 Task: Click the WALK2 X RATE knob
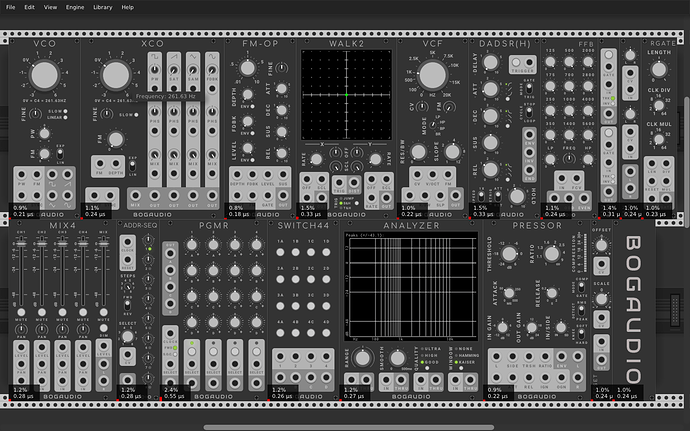click(316, 159)
